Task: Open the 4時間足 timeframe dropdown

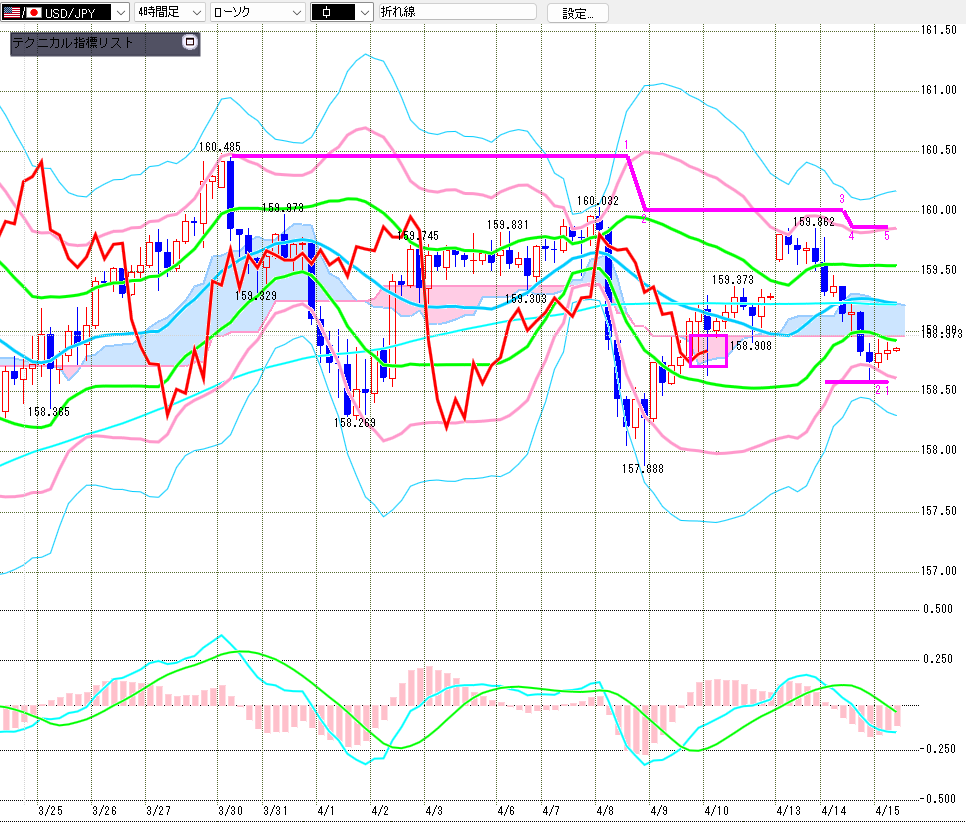Action: (196, 12)
